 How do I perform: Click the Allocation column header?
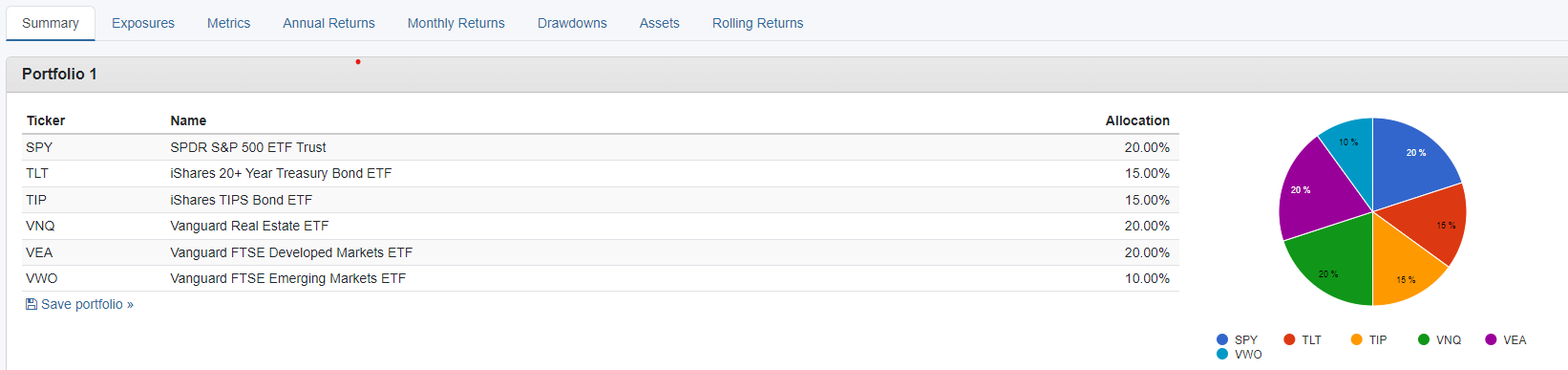[1137, 120]
